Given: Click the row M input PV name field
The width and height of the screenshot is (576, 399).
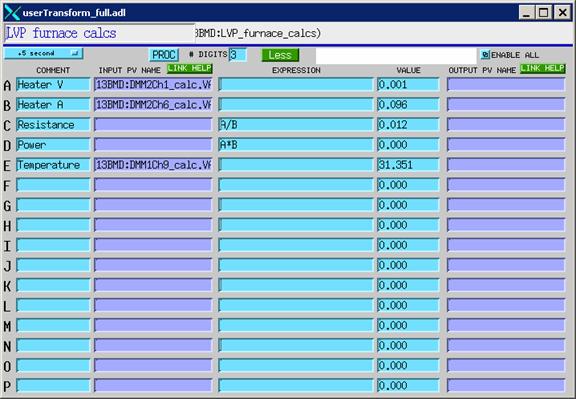Looking at the screenshot, I should pos(153,325).
